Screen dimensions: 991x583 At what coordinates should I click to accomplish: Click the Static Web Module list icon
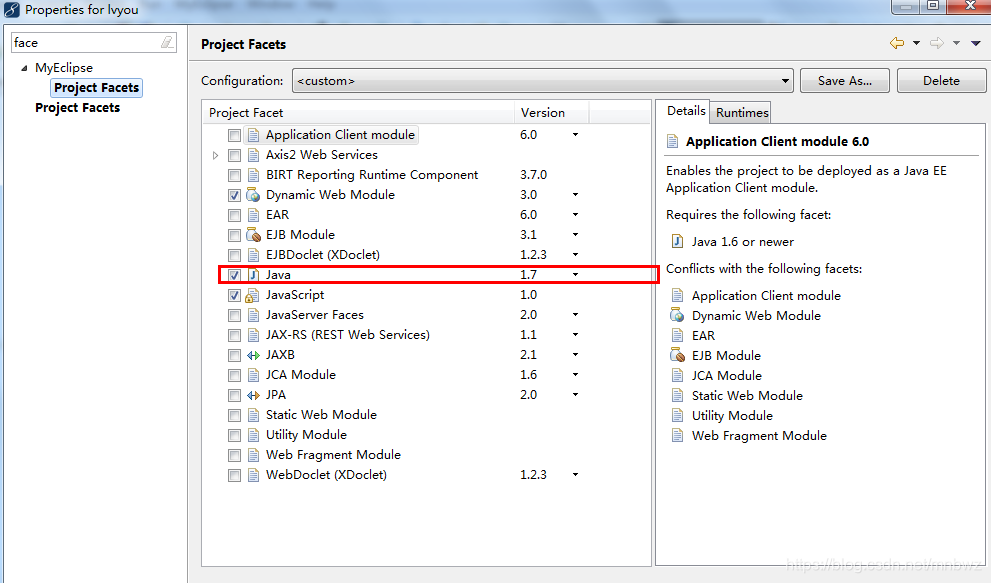point(253,415)
